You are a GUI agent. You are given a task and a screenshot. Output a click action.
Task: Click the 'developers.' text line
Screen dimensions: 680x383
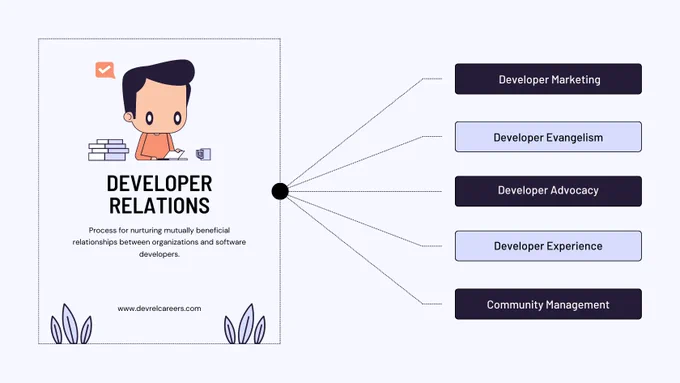coord(159,254)
